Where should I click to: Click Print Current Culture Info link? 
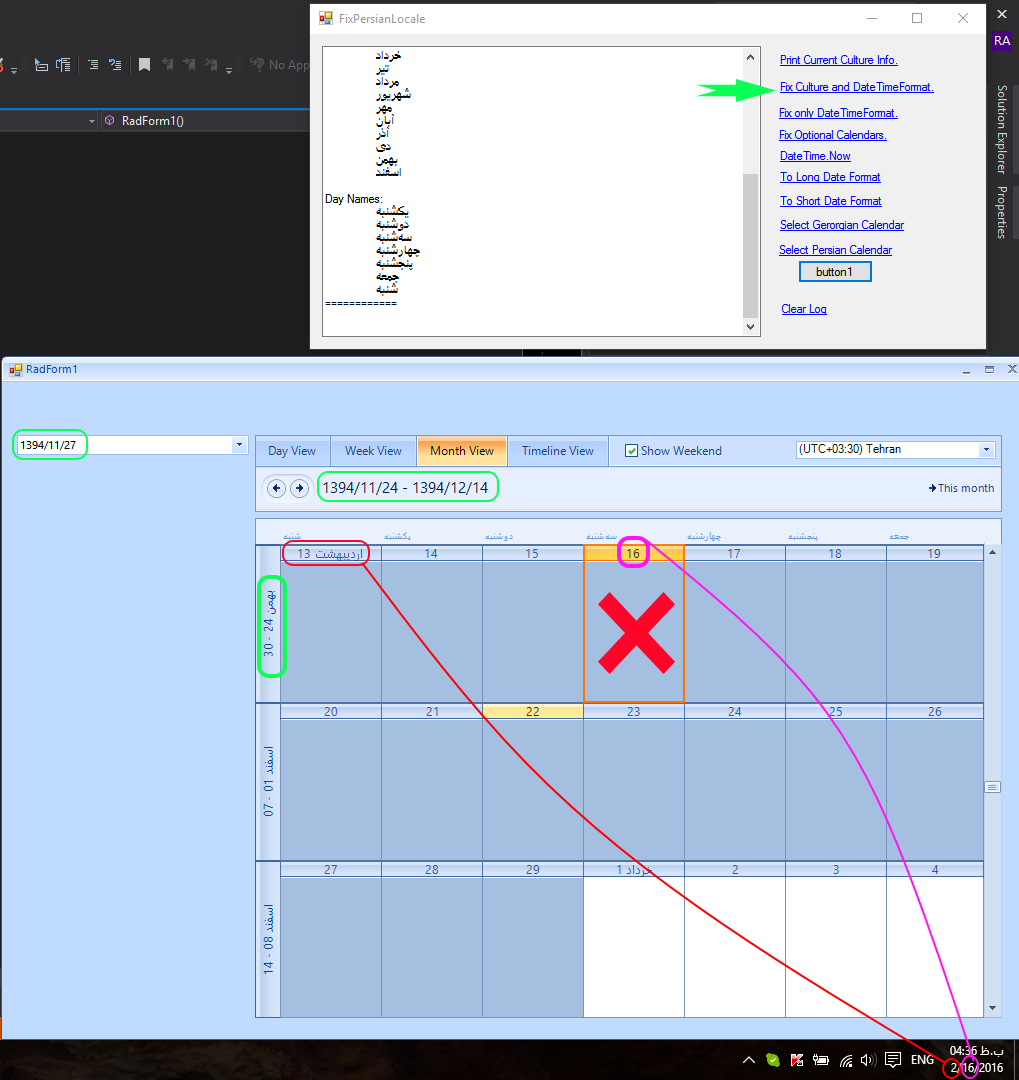point(838,60)
